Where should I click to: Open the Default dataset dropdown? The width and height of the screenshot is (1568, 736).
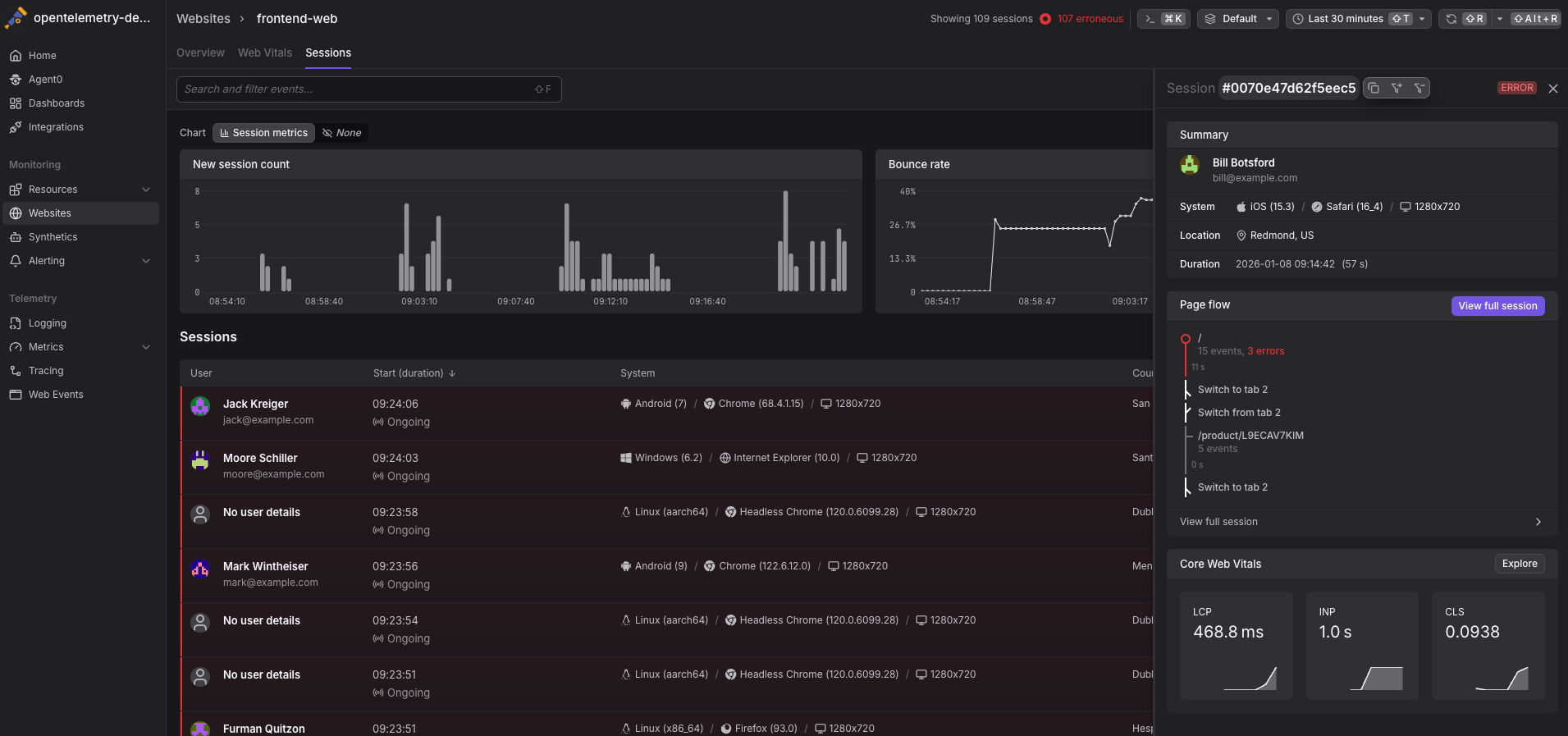(1237, 19)
